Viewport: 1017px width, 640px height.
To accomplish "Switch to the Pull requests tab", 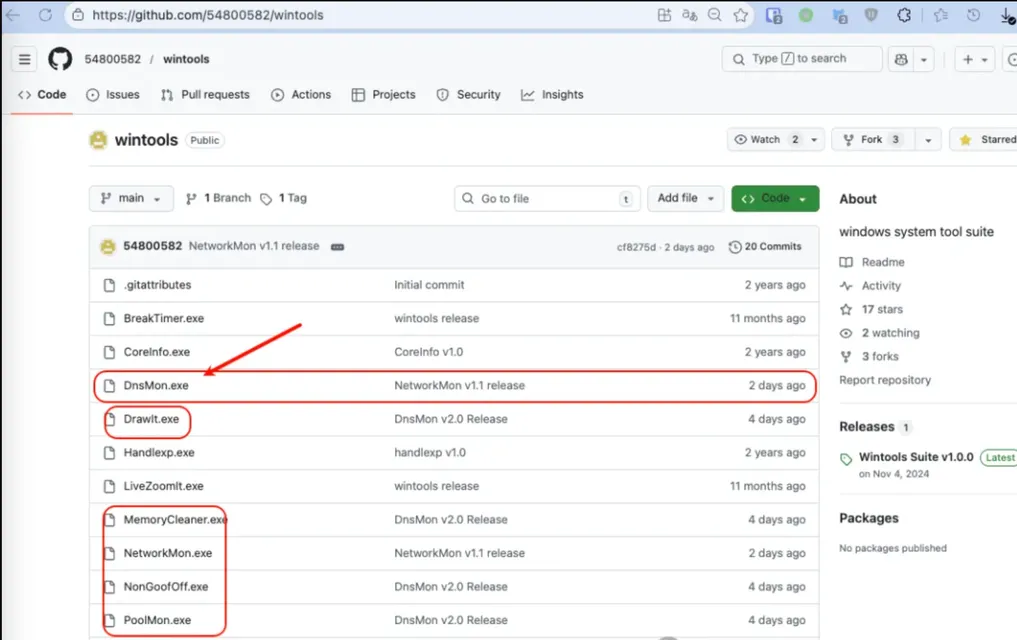I will coord(205,95).
